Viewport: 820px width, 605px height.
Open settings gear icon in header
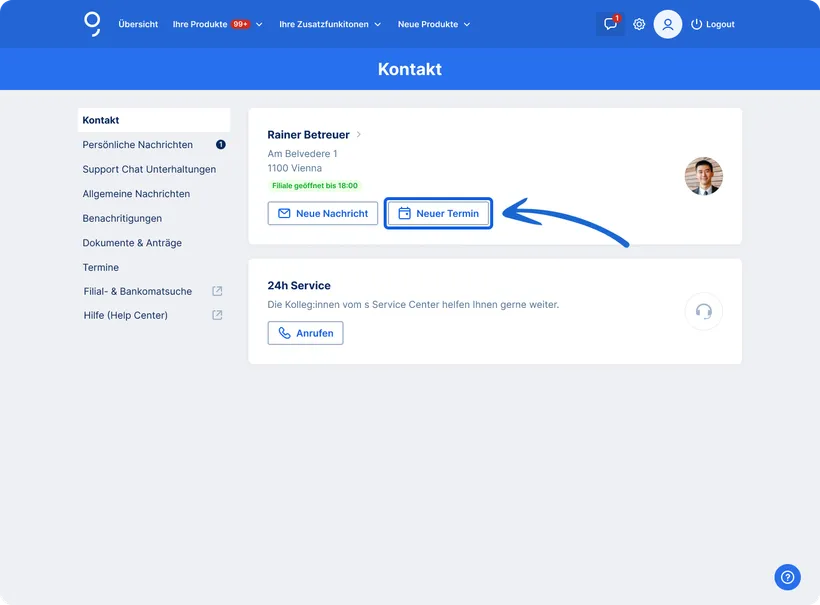[x=639, y=24]
